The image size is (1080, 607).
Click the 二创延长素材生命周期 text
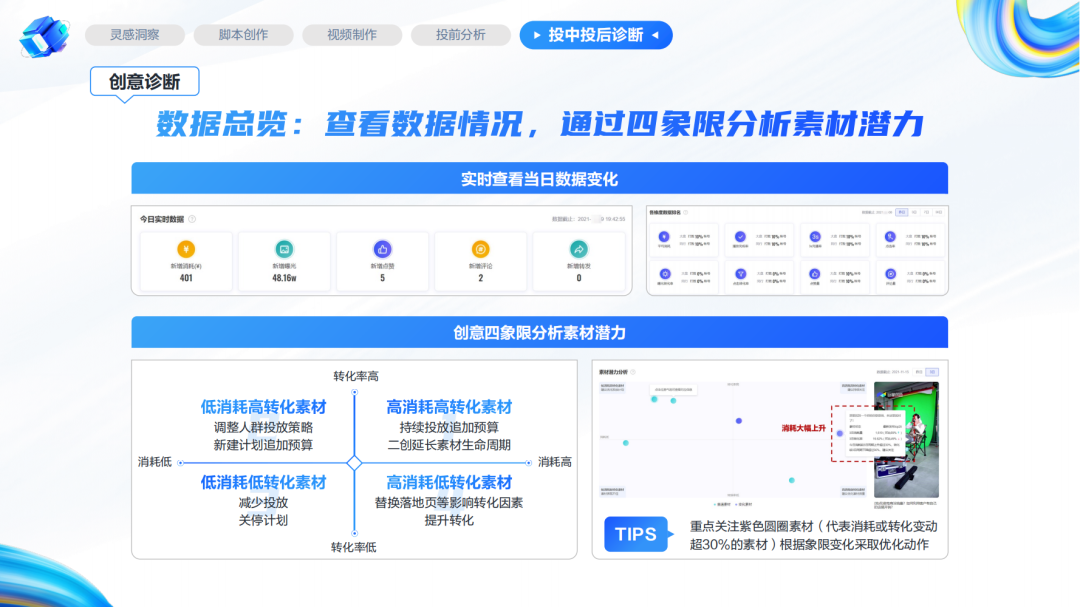[449, 445]
